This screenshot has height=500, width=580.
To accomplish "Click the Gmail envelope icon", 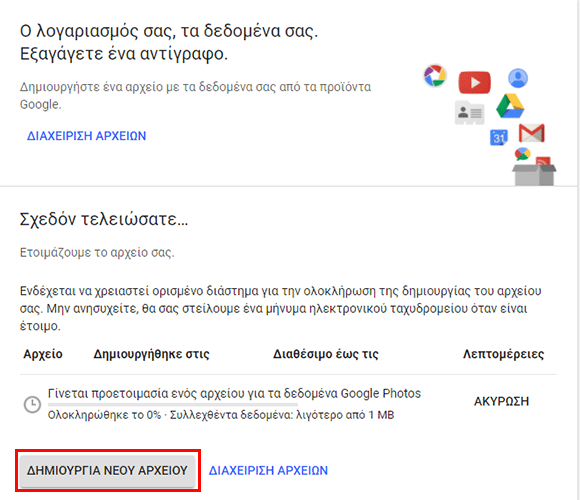I will tap(532, 133).
